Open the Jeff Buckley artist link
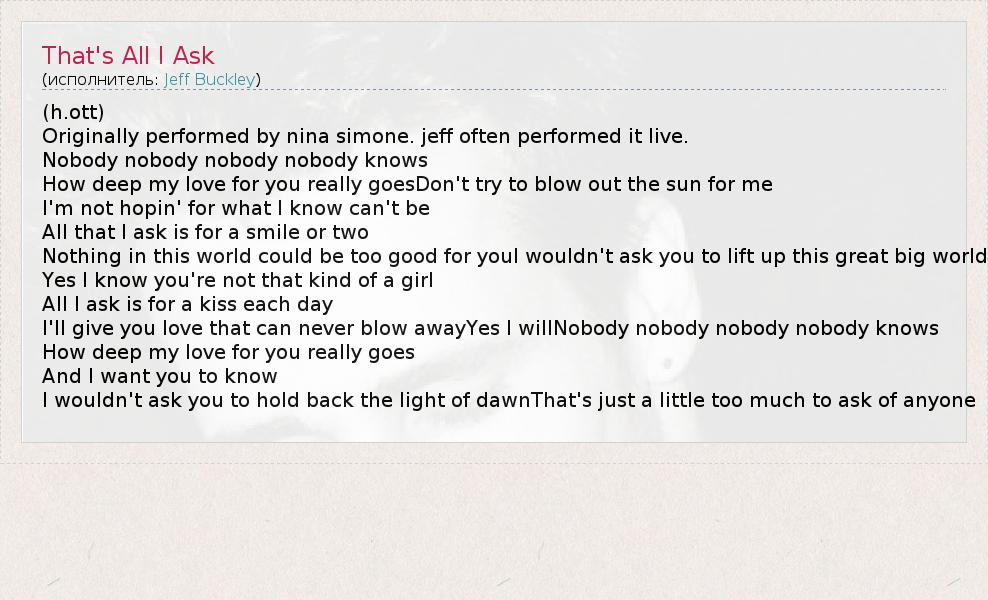This screenshot has width=988, height=600. click(209, 79)
